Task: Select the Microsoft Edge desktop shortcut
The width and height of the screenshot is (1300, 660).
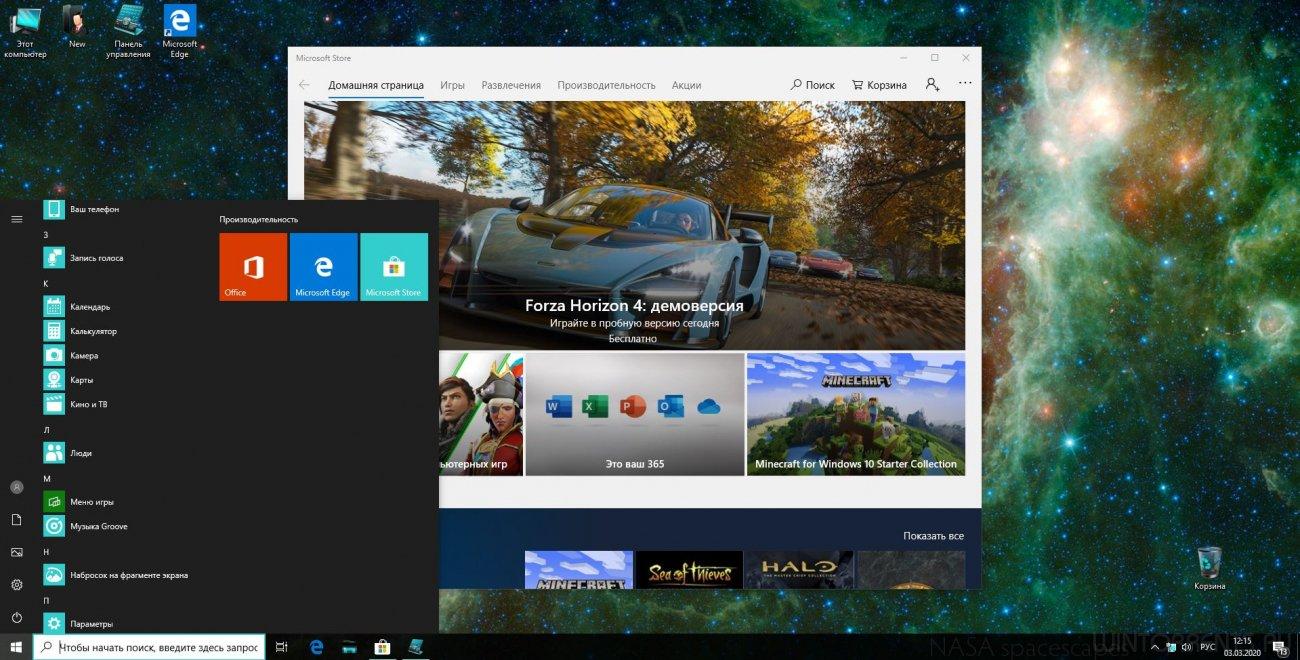Action: (180, 32)
